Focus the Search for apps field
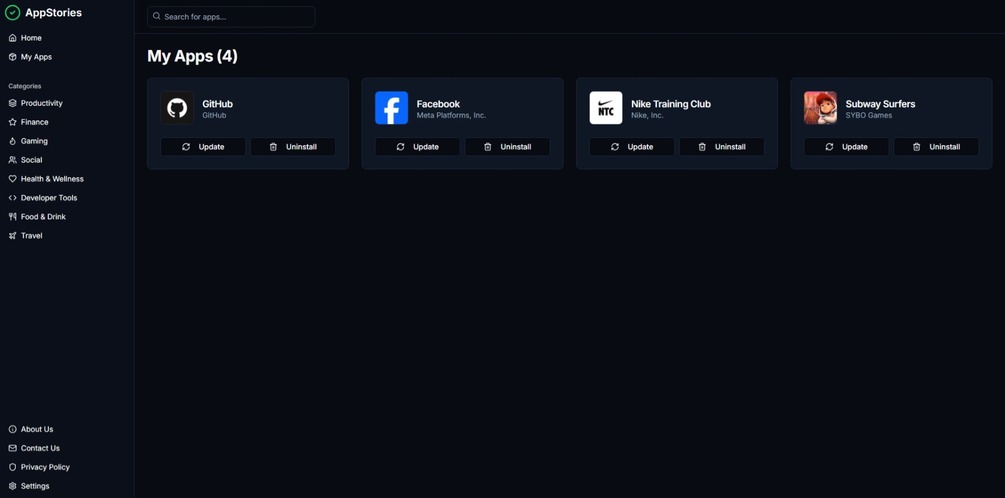The image size is (1005, 498). pyautogui.click(x=231, y=17)
